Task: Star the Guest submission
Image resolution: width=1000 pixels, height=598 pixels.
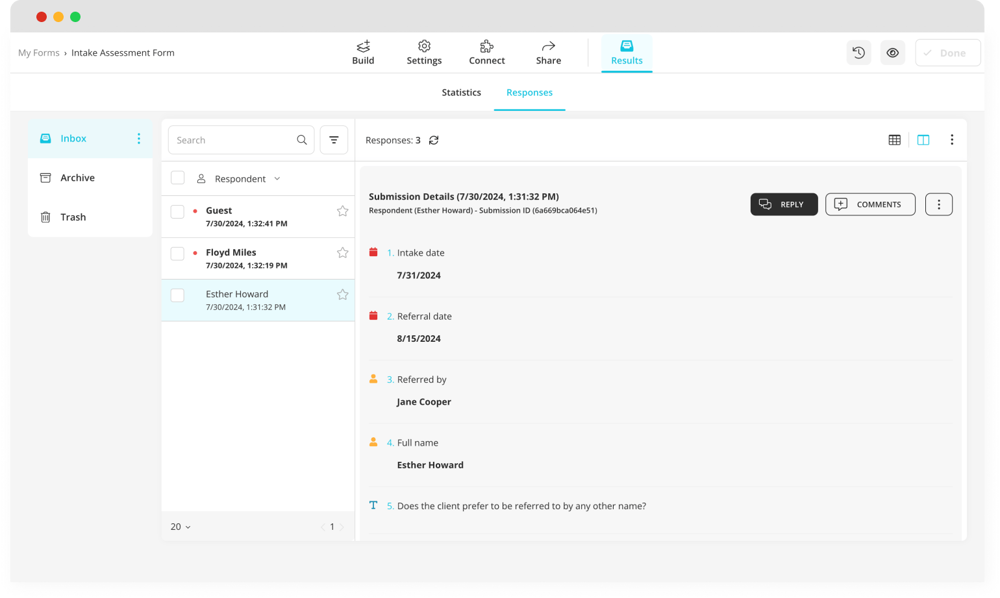Action: [x=342, y=211]
